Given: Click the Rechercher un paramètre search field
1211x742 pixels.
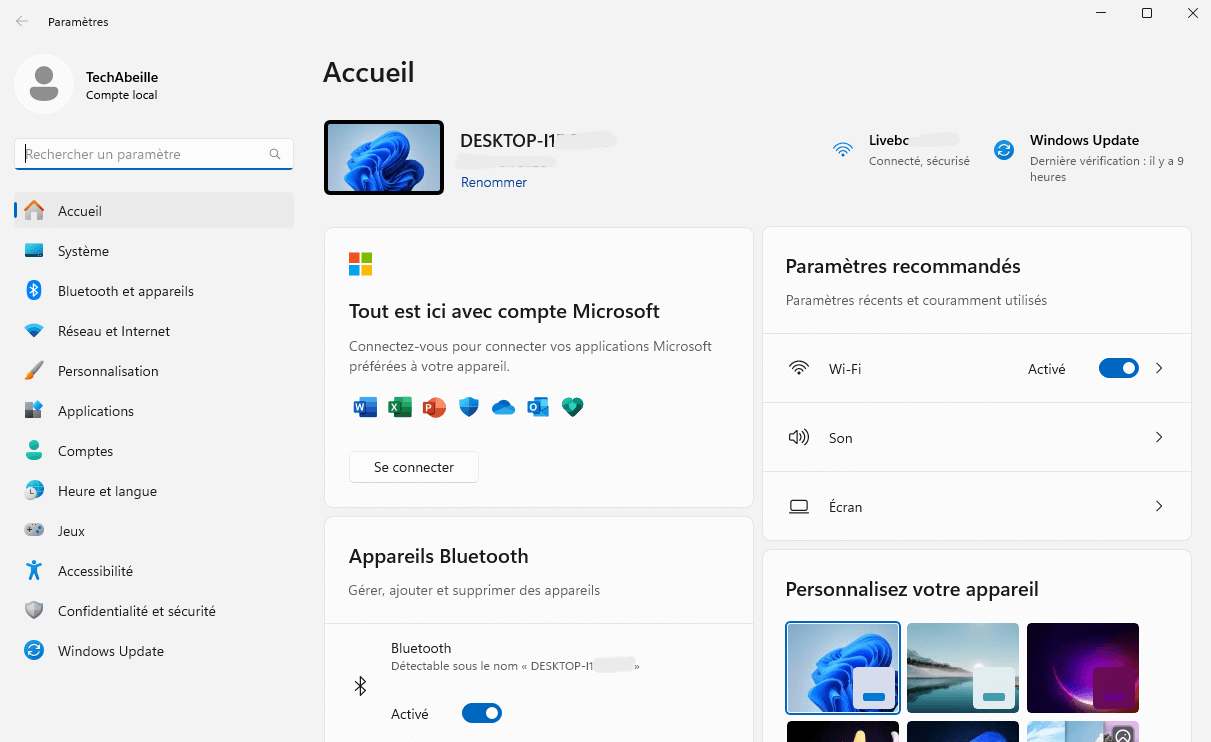Looking at the screenshot, I should pos(153,154).
